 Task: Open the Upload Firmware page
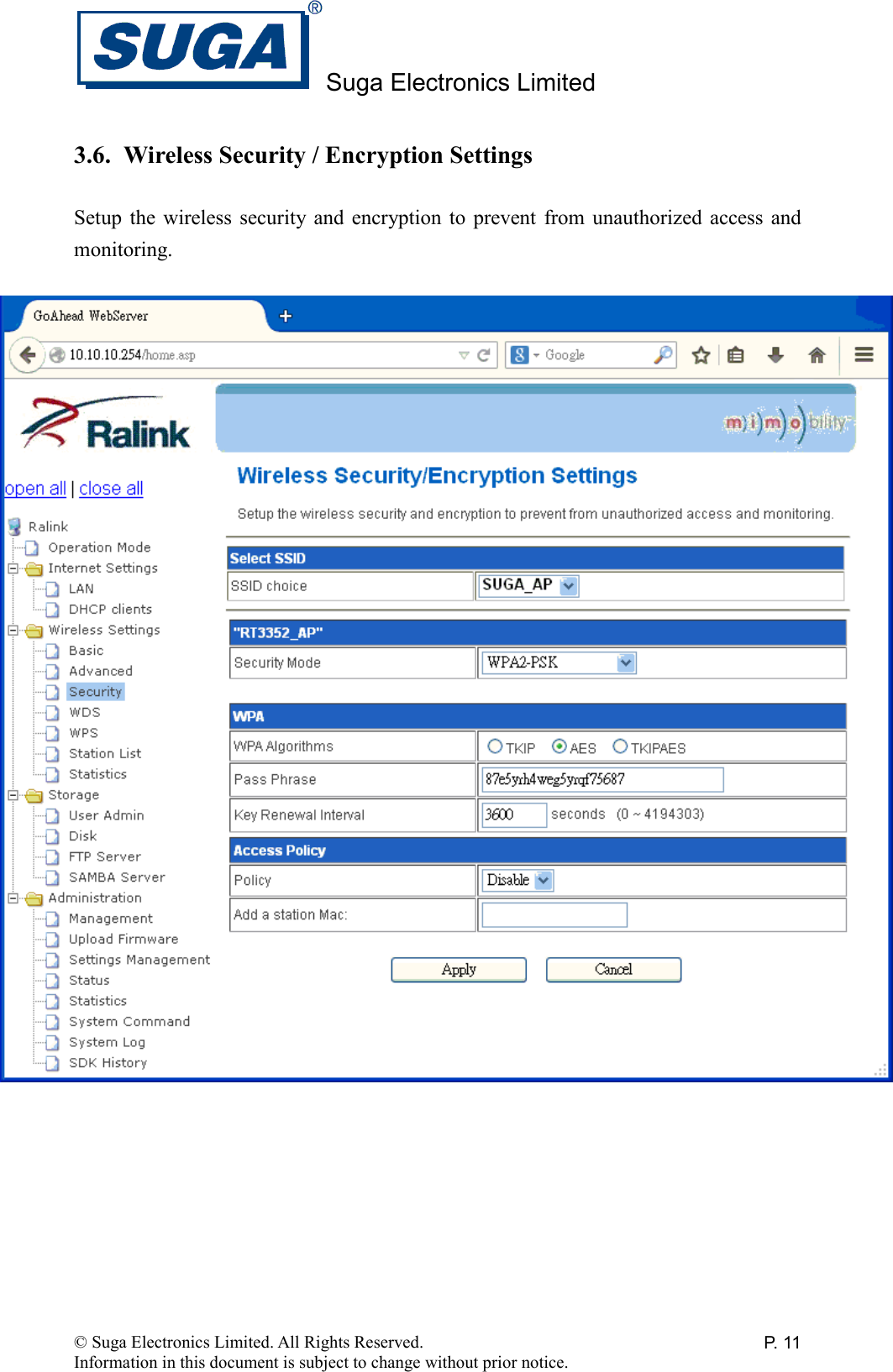point(123,939)
